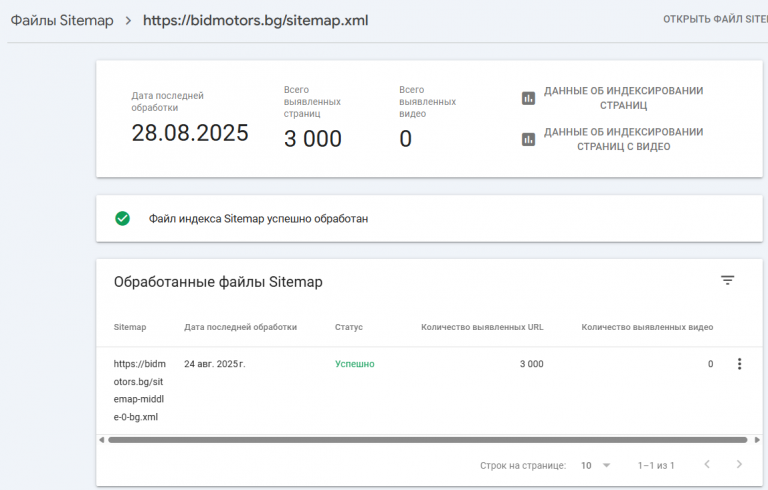Click the Всего выявленных страниц label

pyautogui.click(x=312, y=101)
